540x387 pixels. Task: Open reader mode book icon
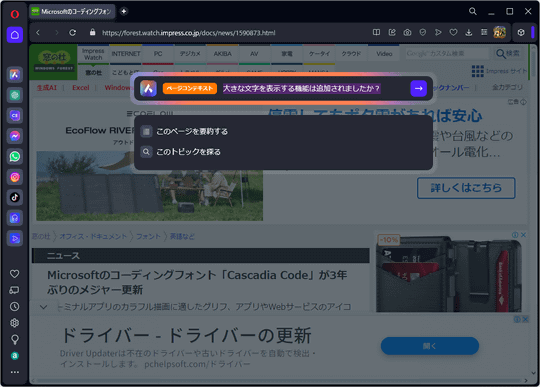[376, 32]
